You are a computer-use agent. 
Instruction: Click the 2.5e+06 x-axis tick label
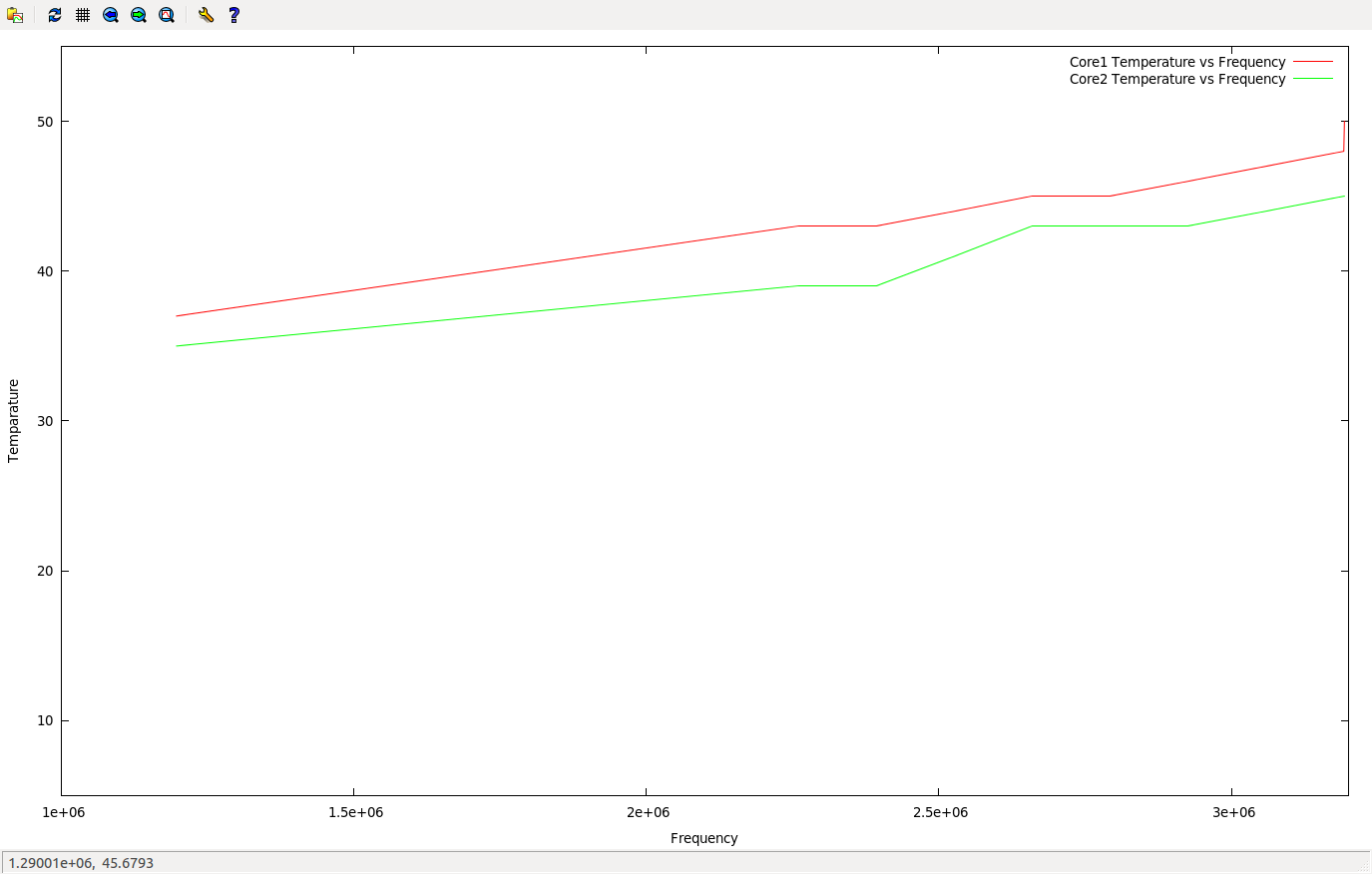940,812
